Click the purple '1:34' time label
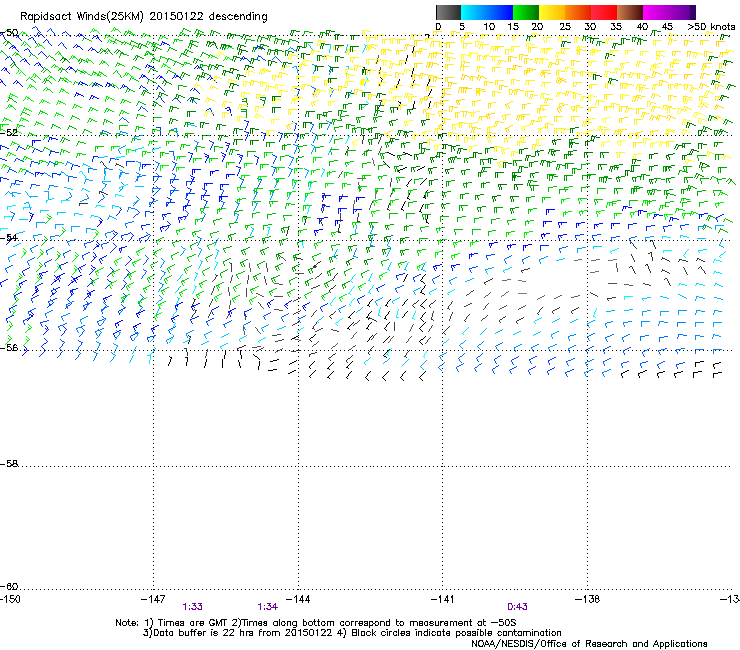Image resolution: width=740 pixels, height=650 pixels. coord(268,607)
